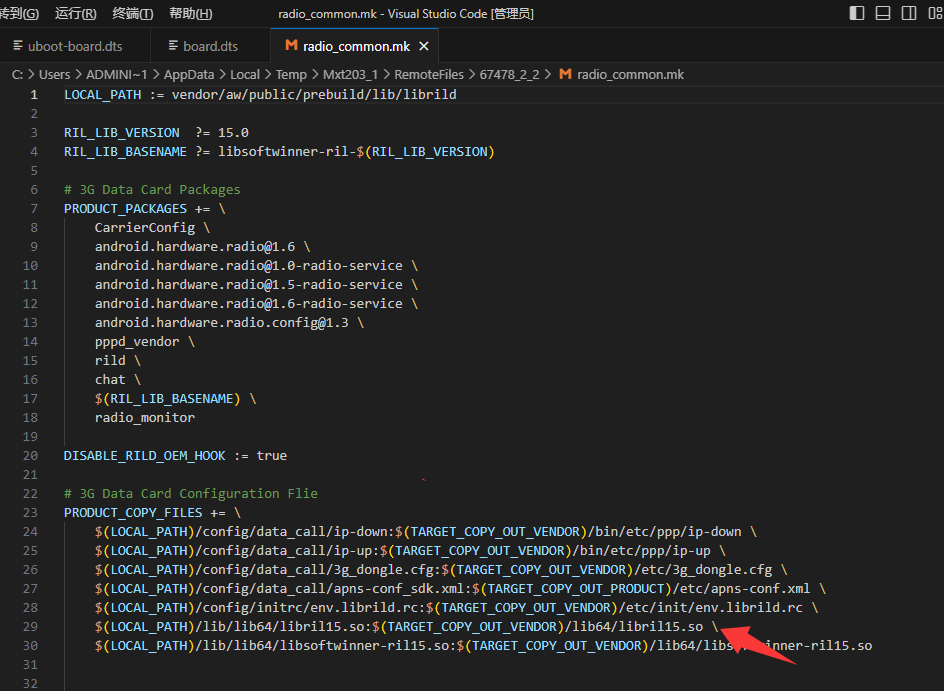Open the 终端(T) Terminal menu
Viewport: 944px width, 691px height.
[x=133, y=13]
